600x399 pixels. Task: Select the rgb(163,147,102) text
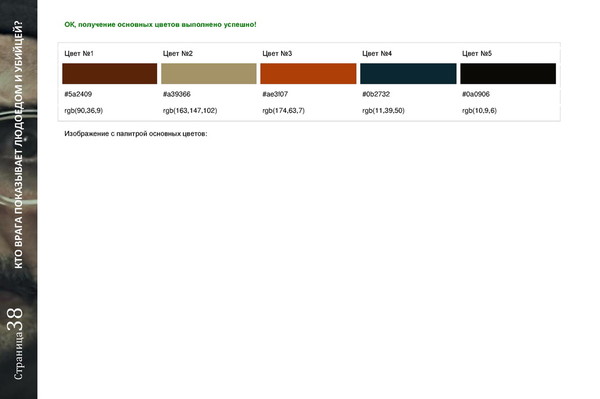coord(190,111)
